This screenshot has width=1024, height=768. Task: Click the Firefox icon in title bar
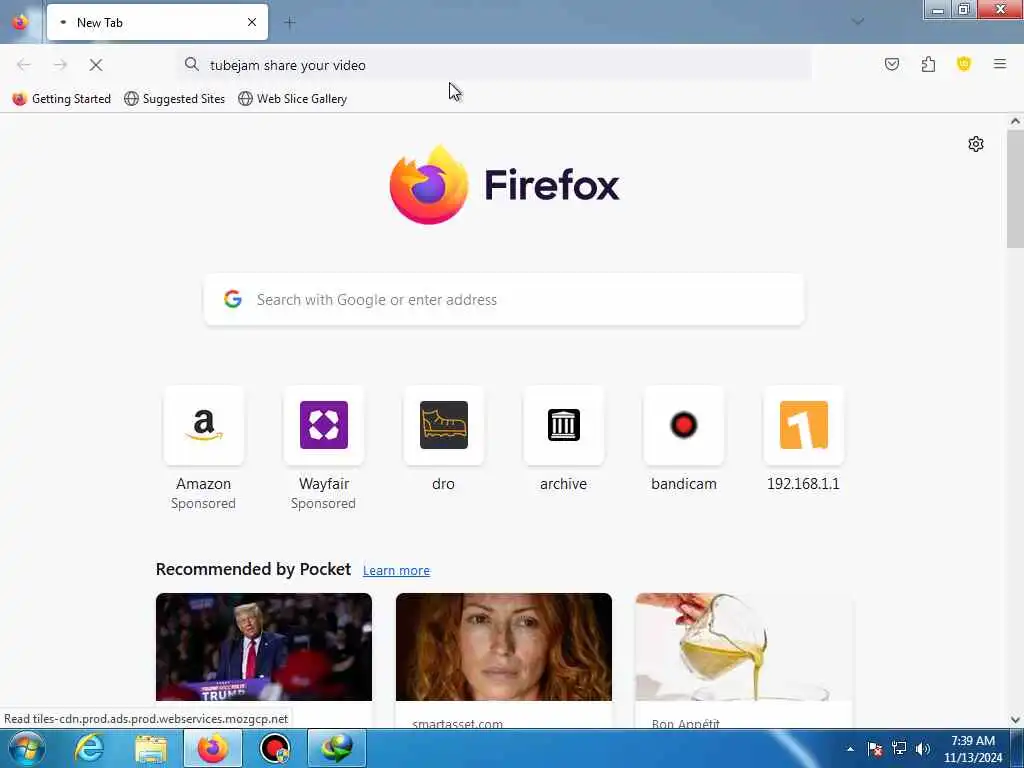click(x=20, y=22)
